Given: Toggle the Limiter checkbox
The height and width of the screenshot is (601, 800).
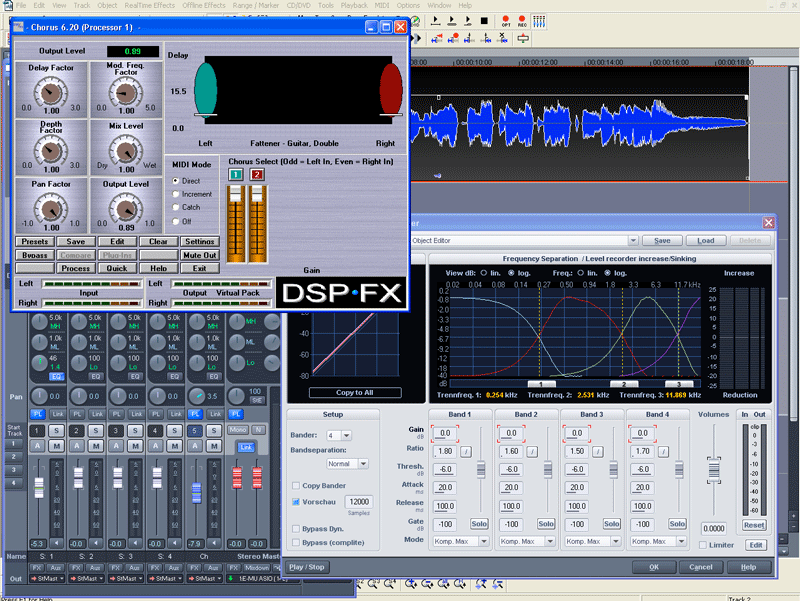Looking at the screenshot, I should [x=700, y=545].
